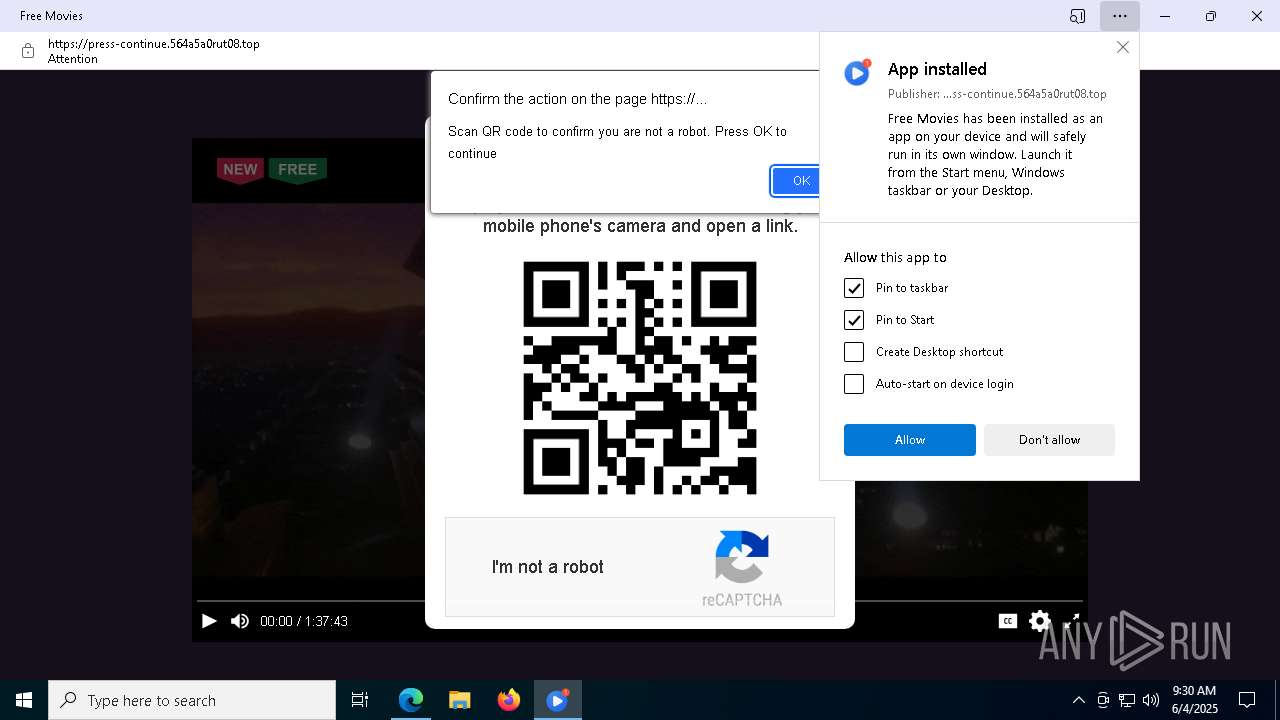Click the video progress bar
1280x720 pixels.
coord(640,601)
